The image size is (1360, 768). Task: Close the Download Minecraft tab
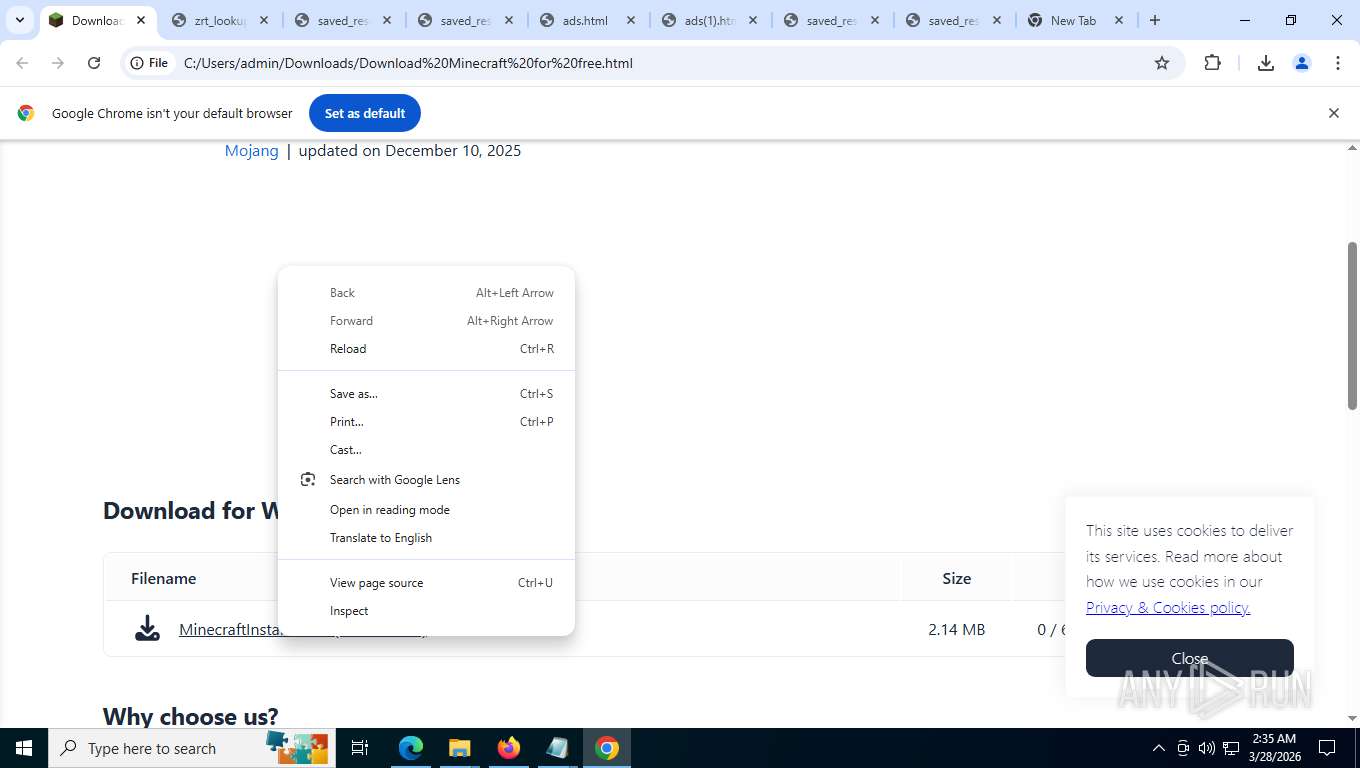coord(141,20)
